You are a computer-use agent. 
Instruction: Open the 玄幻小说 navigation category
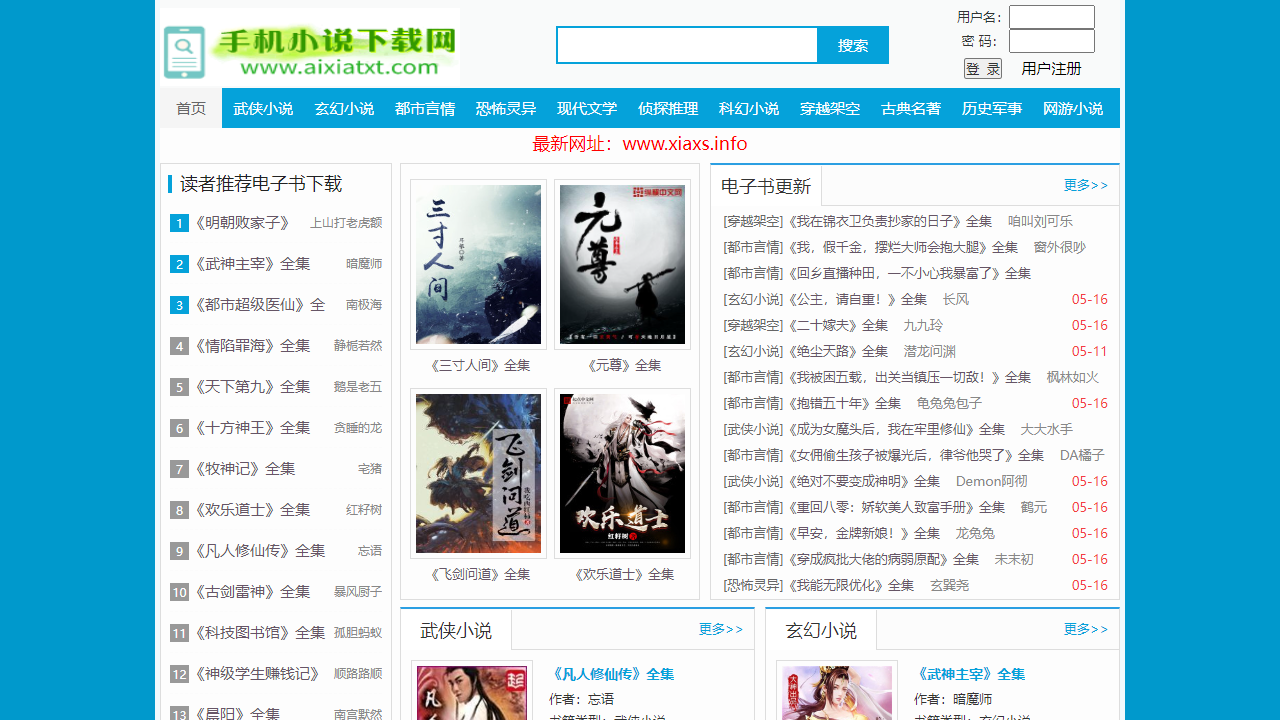click(x=344, y=108)
